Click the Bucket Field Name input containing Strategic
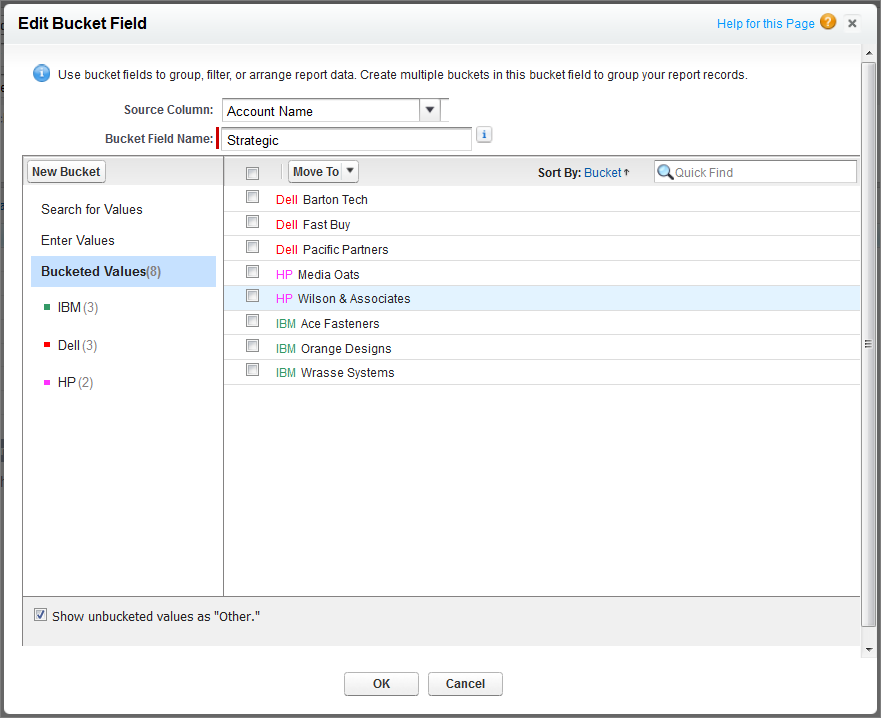Screen dimensions: 881x718 point(347,140)
